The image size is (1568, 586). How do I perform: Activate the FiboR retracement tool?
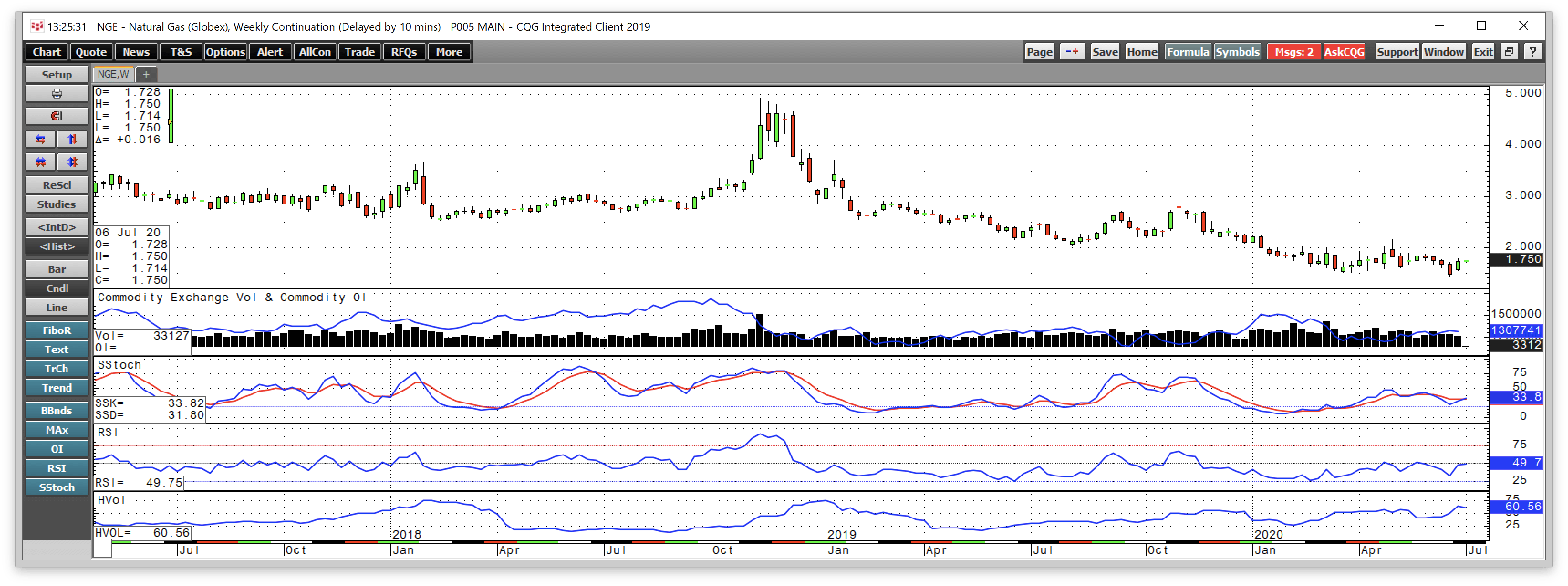57,330
